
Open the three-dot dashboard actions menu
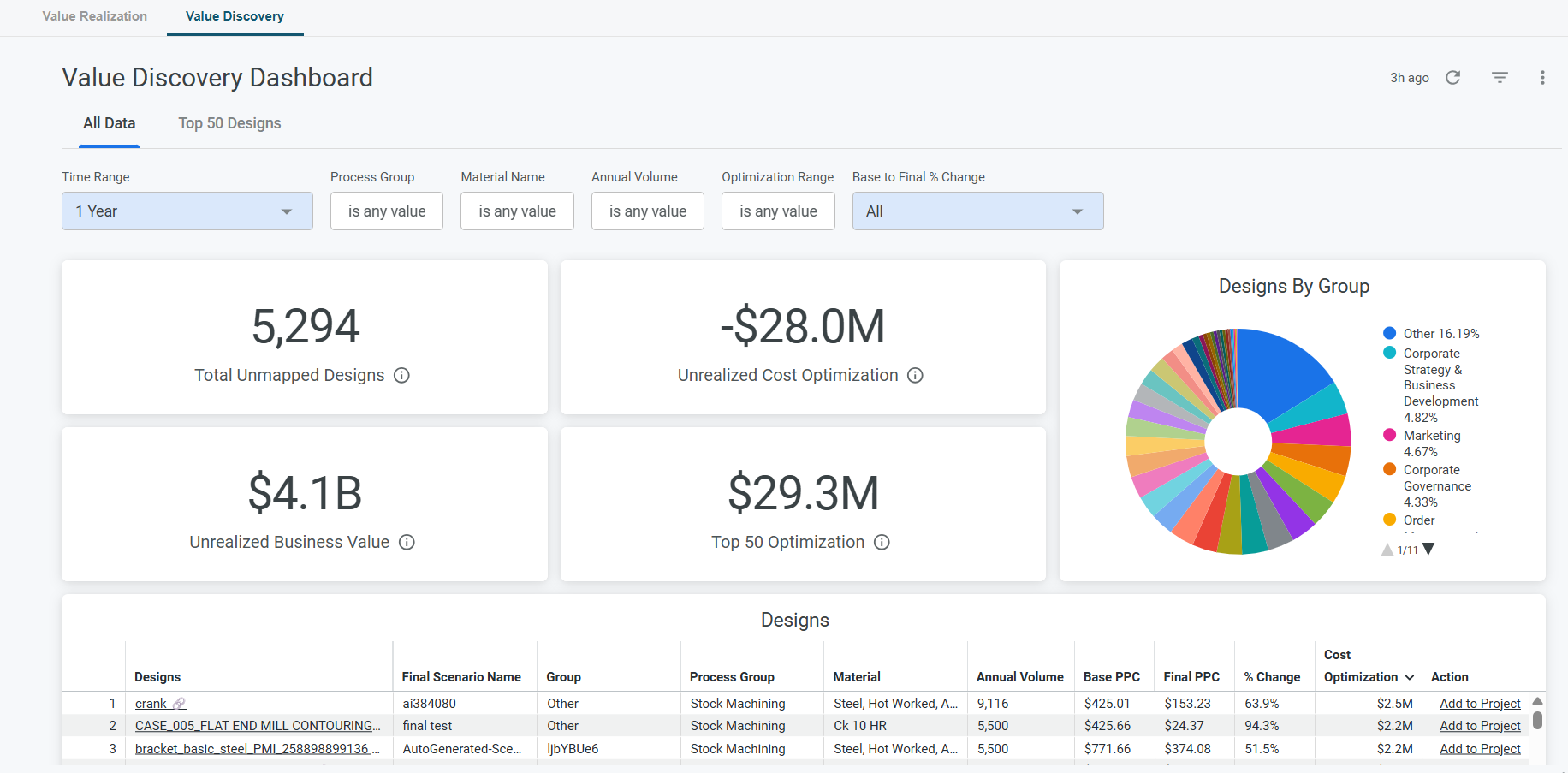click(1542, 78)
